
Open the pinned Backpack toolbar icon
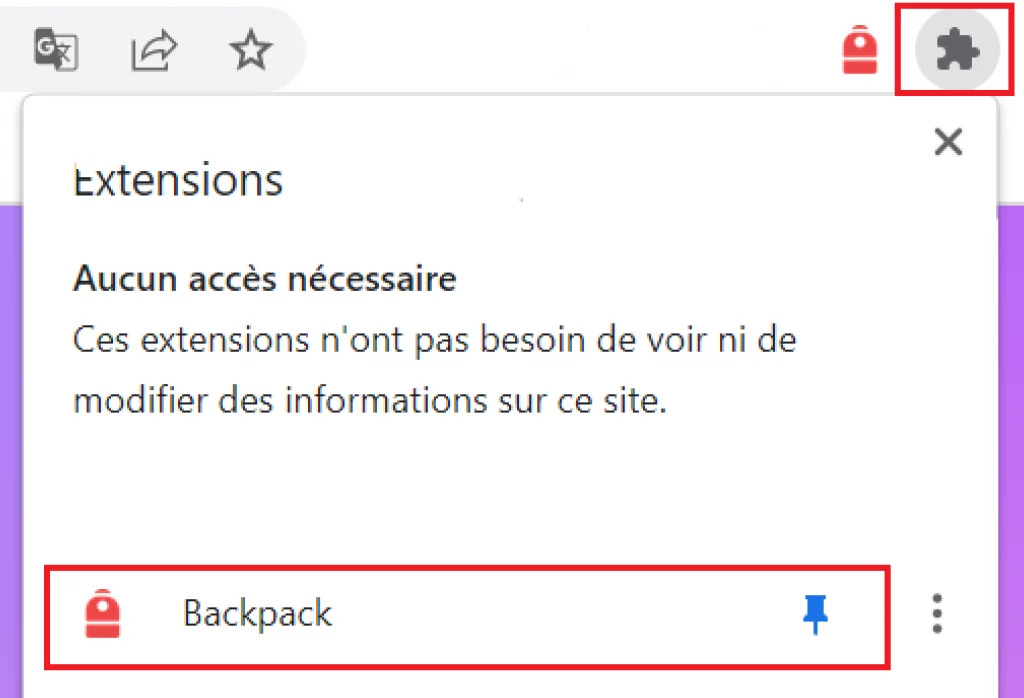(860, 49)
